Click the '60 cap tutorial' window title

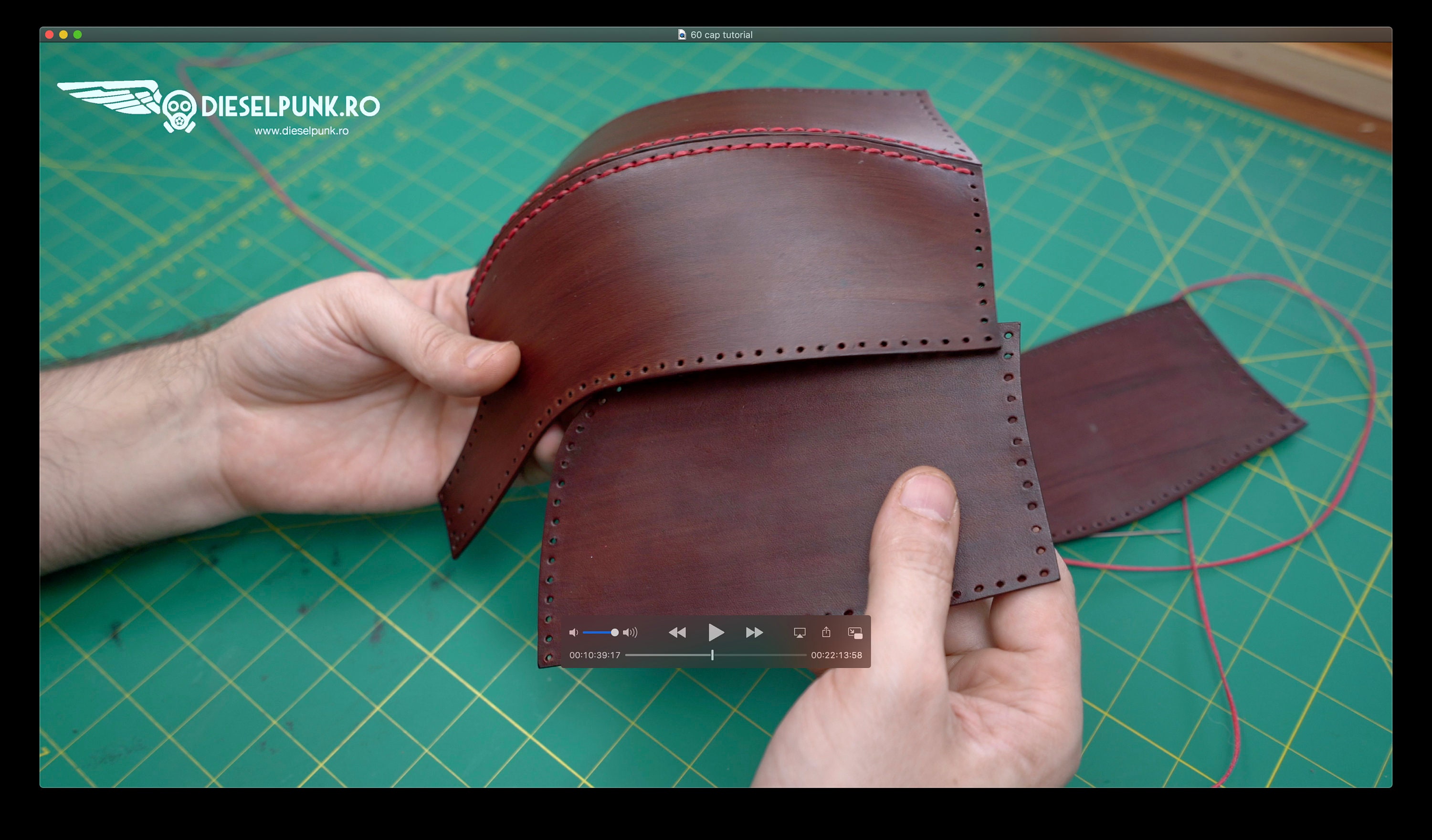pos(722,35)
